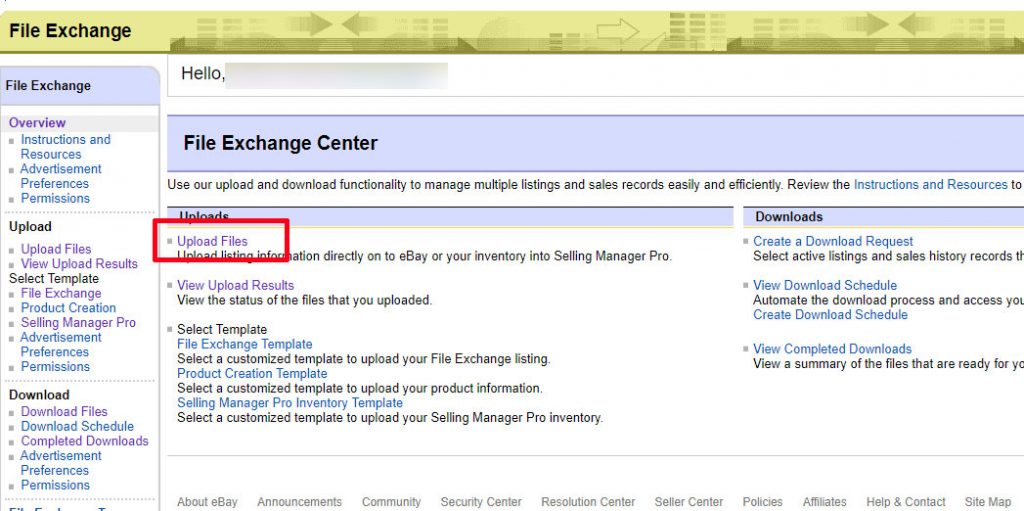Open About eBay footer link

click(x=207, y=502)
